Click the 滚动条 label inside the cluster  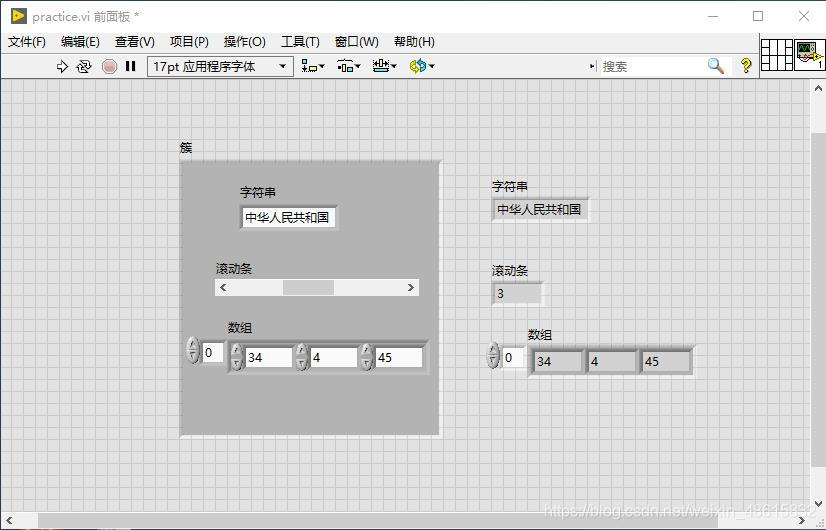pos(234,269)
